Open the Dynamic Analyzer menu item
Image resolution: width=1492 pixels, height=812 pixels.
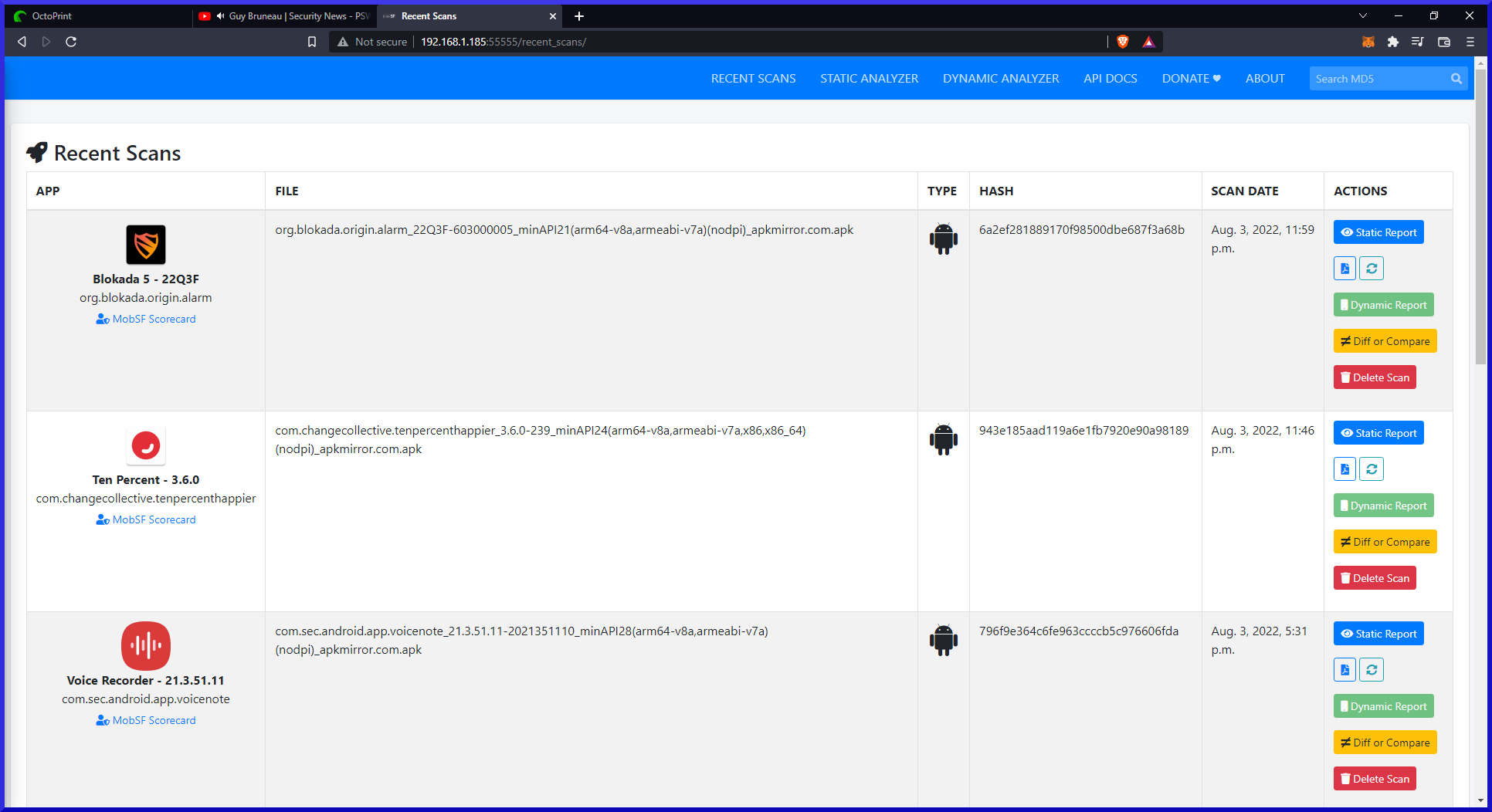click(x=1001, y=79)
